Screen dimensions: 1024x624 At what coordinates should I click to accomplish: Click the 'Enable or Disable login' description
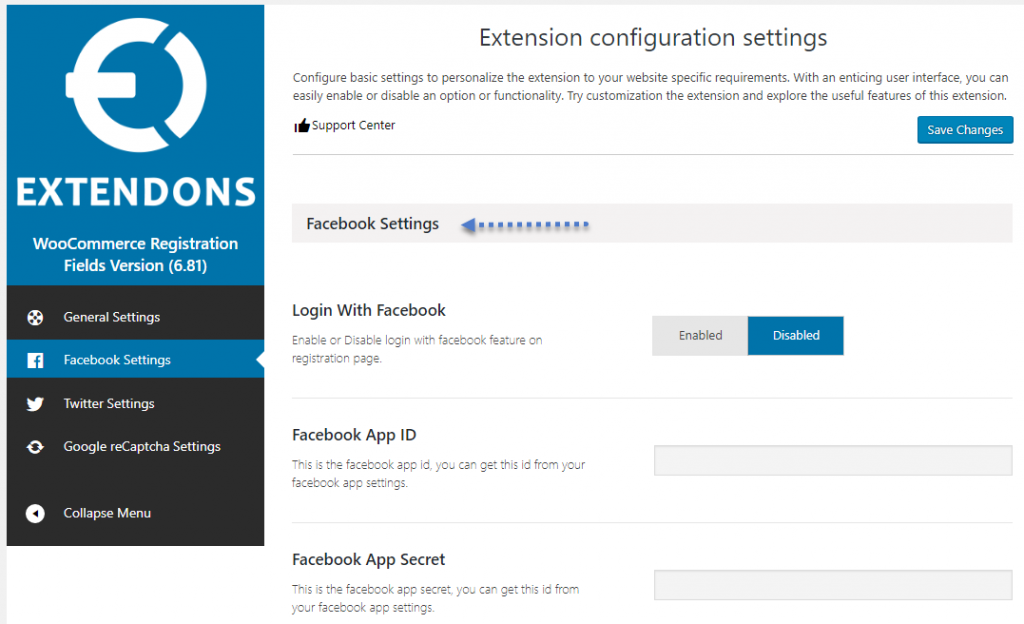pos(417,349)
